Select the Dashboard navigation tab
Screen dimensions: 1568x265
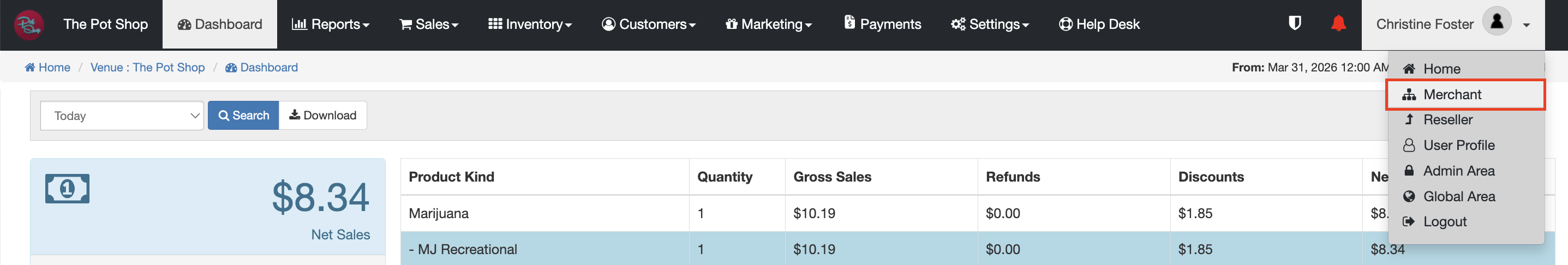(220, 25)
